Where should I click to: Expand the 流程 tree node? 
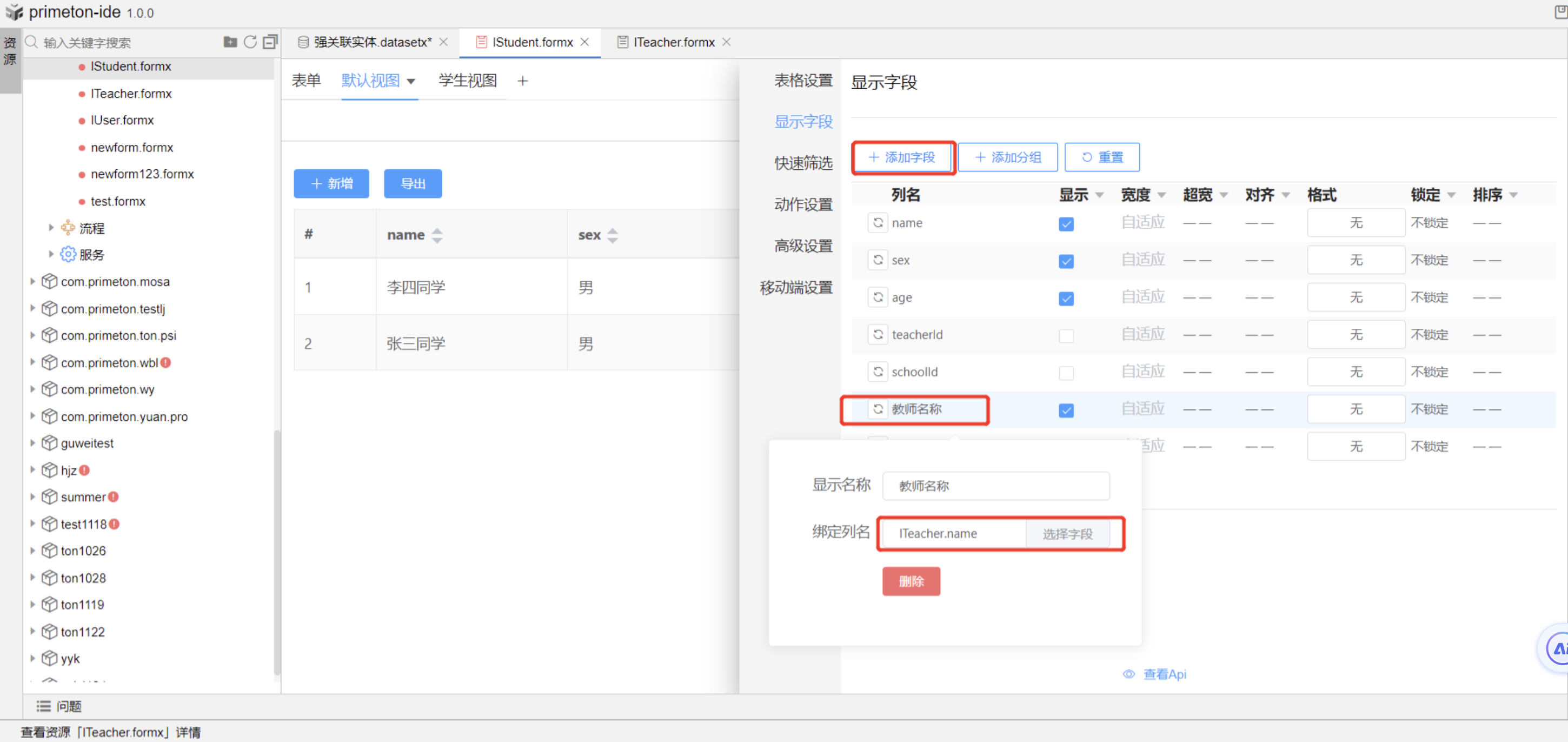click(x=51, y=228)
